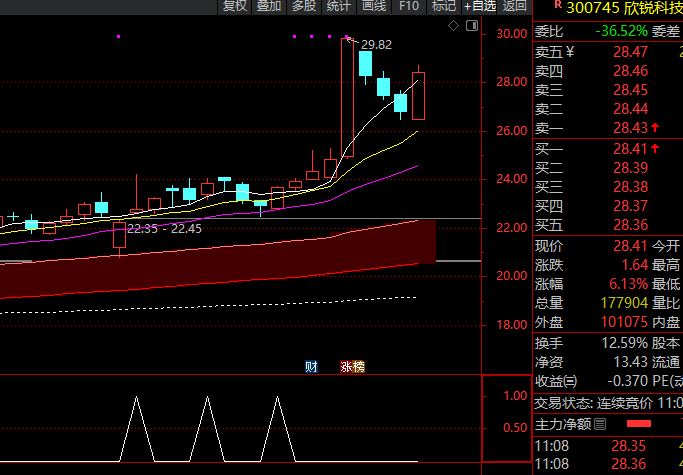
Task: Click the 收益(三) value -0.370
Action: pos(628,381)
